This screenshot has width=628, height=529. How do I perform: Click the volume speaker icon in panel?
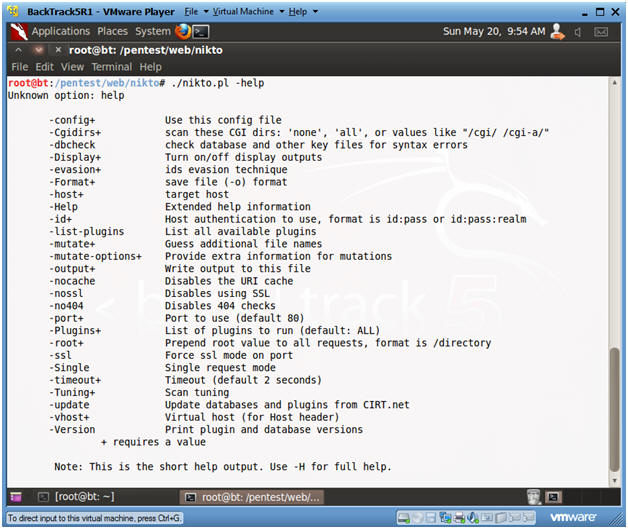[578, 32]
